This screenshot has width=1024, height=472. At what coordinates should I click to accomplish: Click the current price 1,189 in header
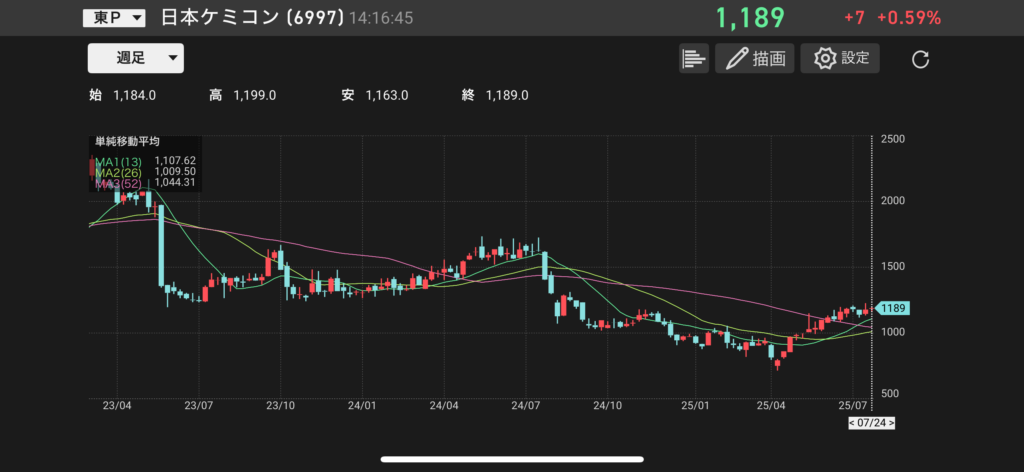750,18
